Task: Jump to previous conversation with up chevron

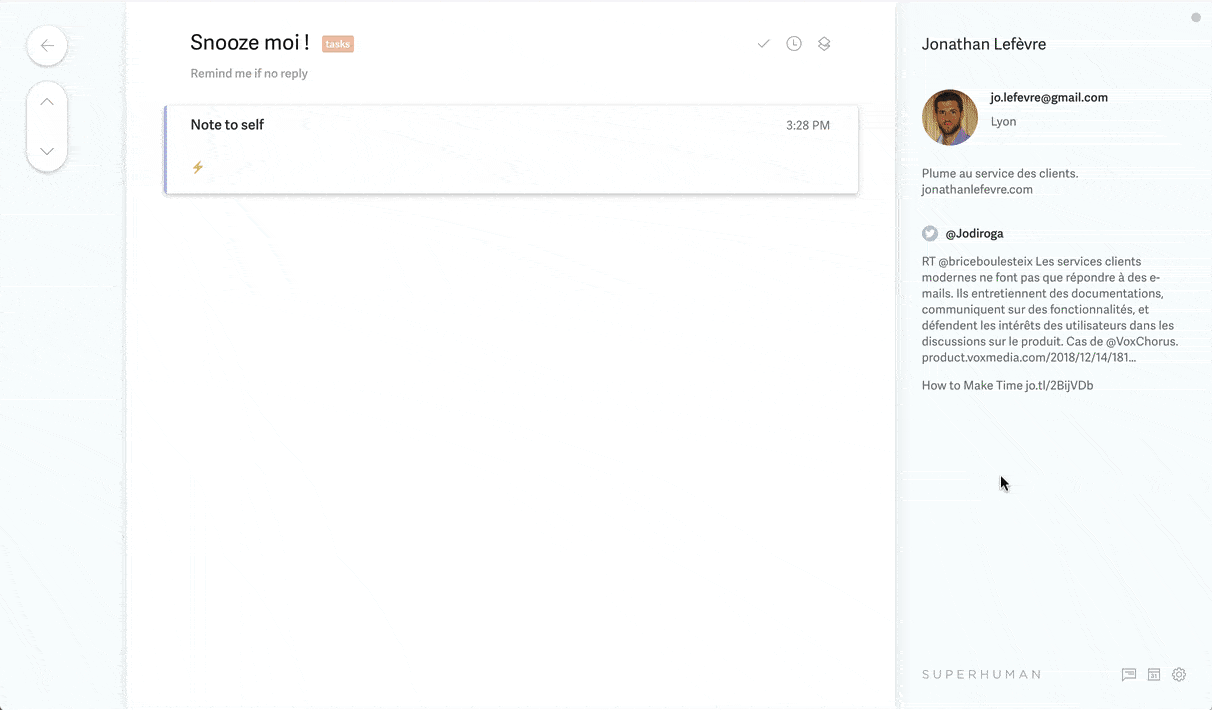Action: click(47, 102)
